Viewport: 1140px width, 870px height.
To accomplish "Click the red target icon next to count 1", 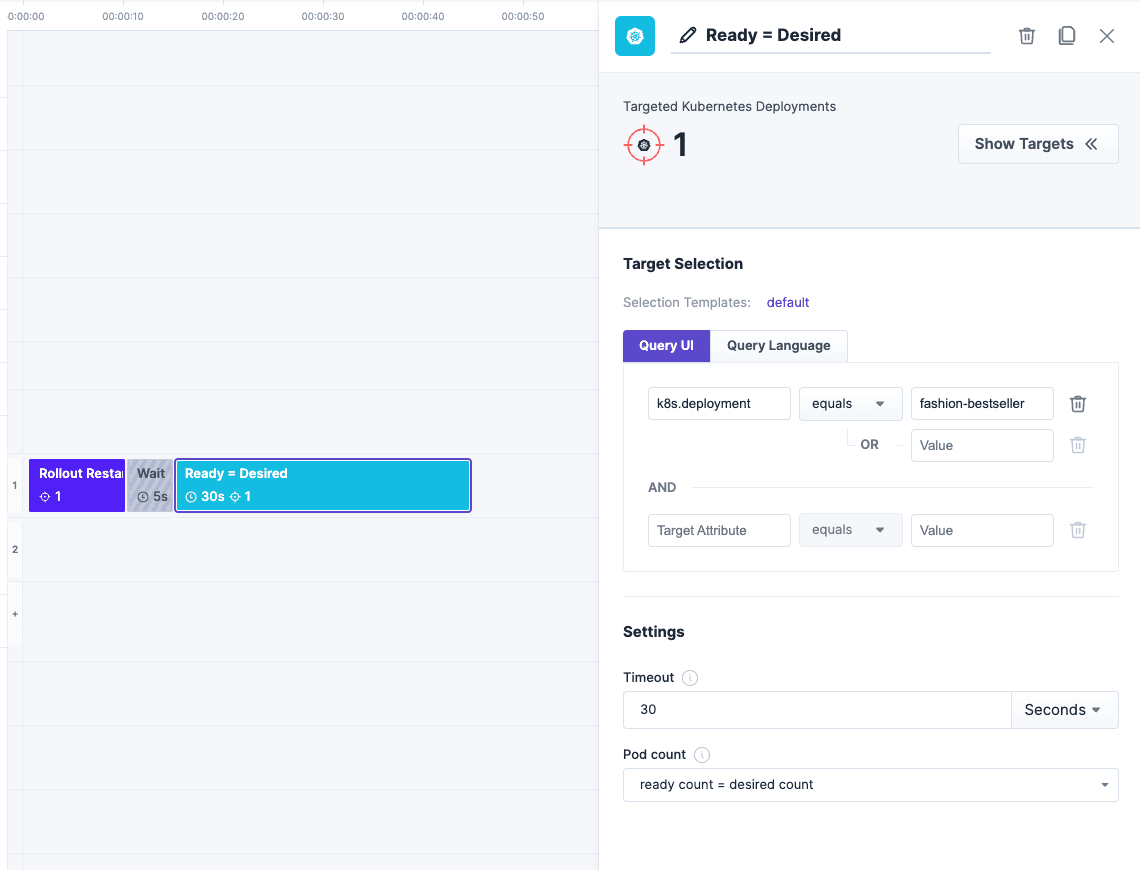I will tap(644, 144).
